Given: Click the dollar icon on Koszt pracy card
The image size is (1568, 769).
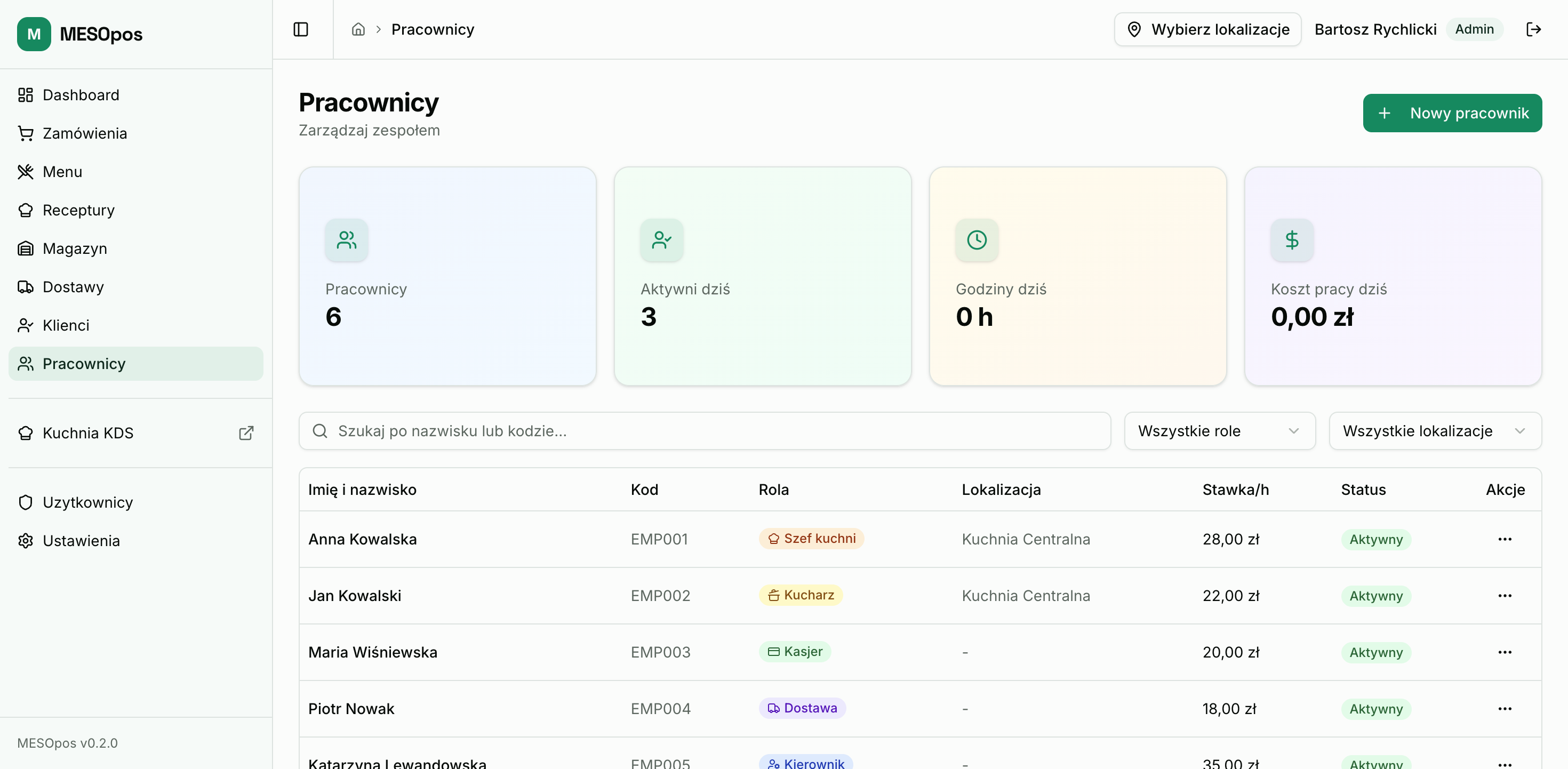Looking at the screenshot, I should tap(1292, 240).
